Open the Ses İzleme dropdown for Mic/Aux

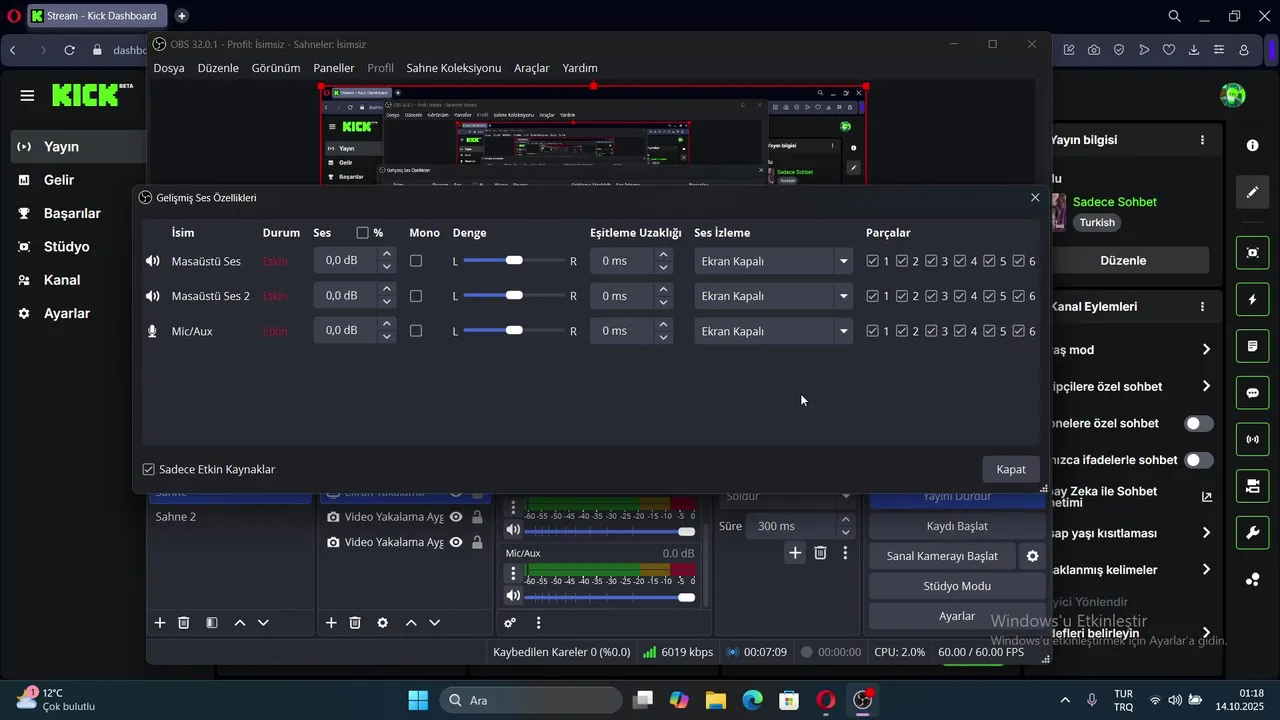click(x=773, y=331)
